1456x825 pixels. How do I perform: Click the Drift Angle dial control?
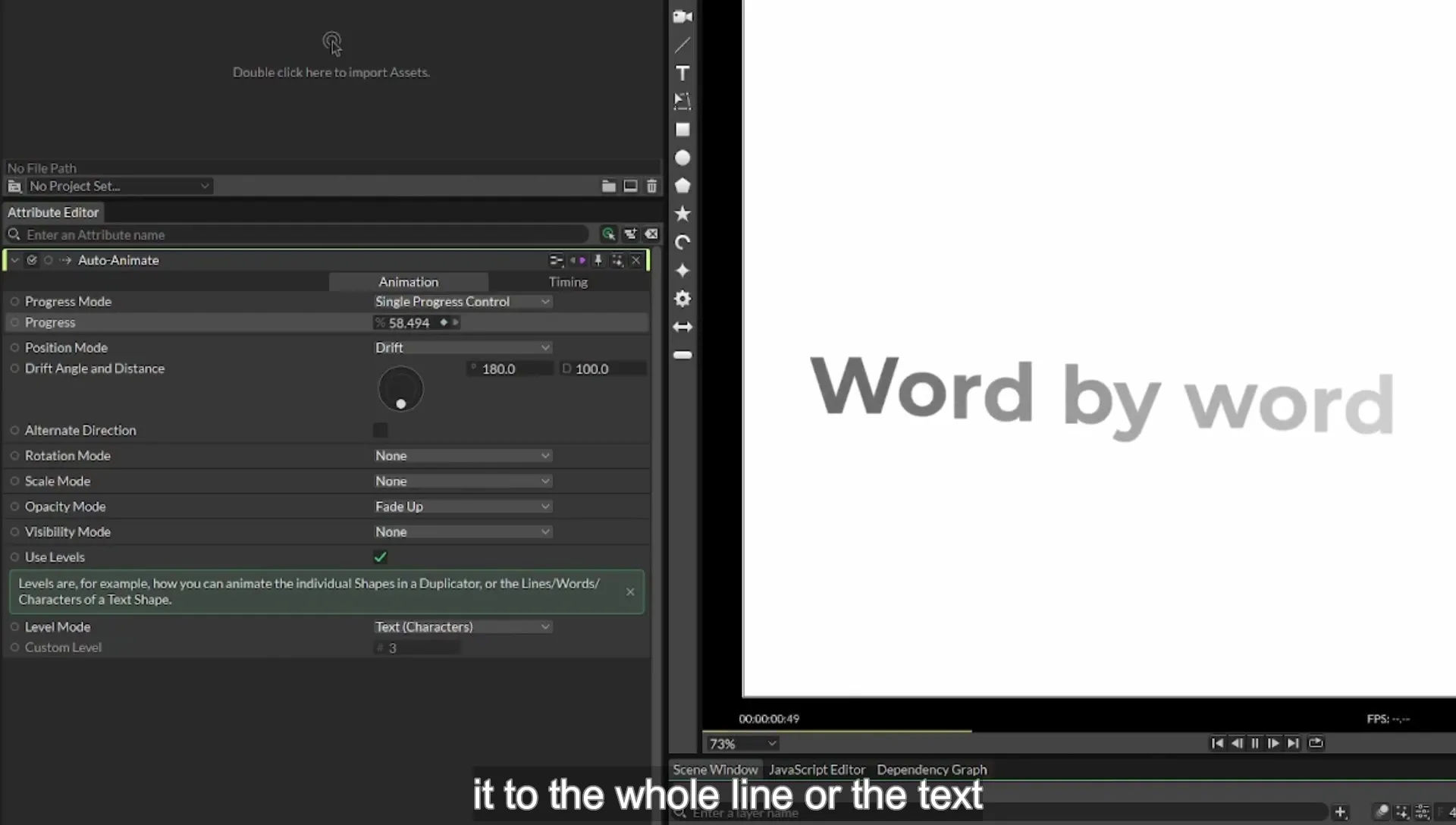click(400, 389)
